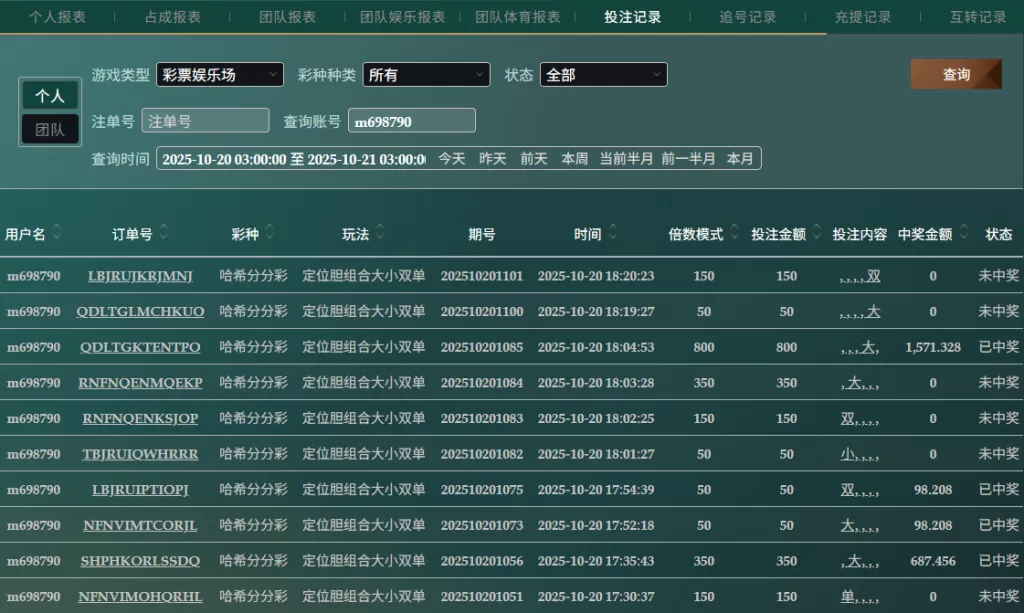Click the 注单号 input field
This screenshot has width=1024, height=613.
(x=205, y=121)
